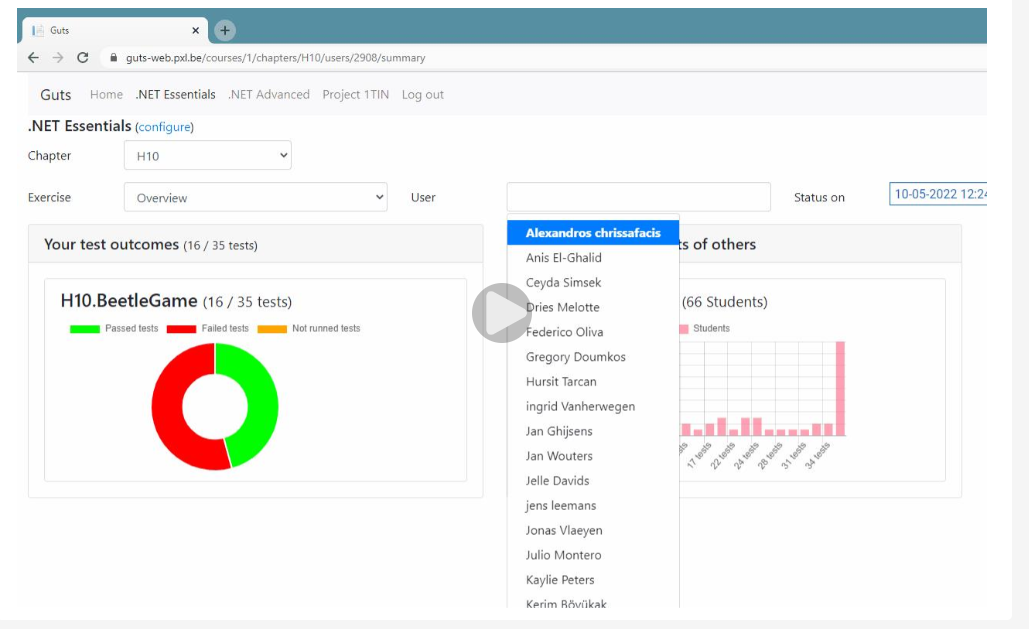Click the padlock site info icon
The height and width of the screenshot is (629, 1029).
coord(114,58)
